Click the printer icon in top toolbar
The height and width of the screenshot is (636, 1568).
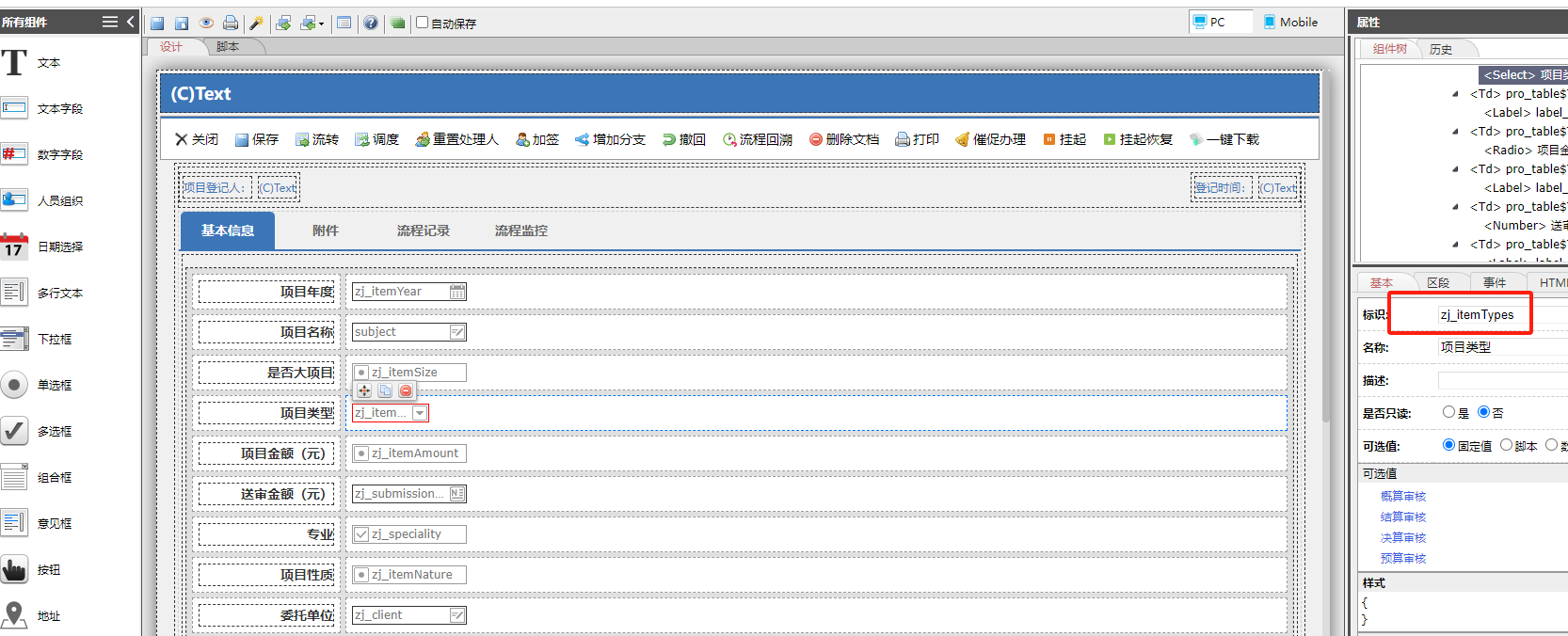click(231, 23)
